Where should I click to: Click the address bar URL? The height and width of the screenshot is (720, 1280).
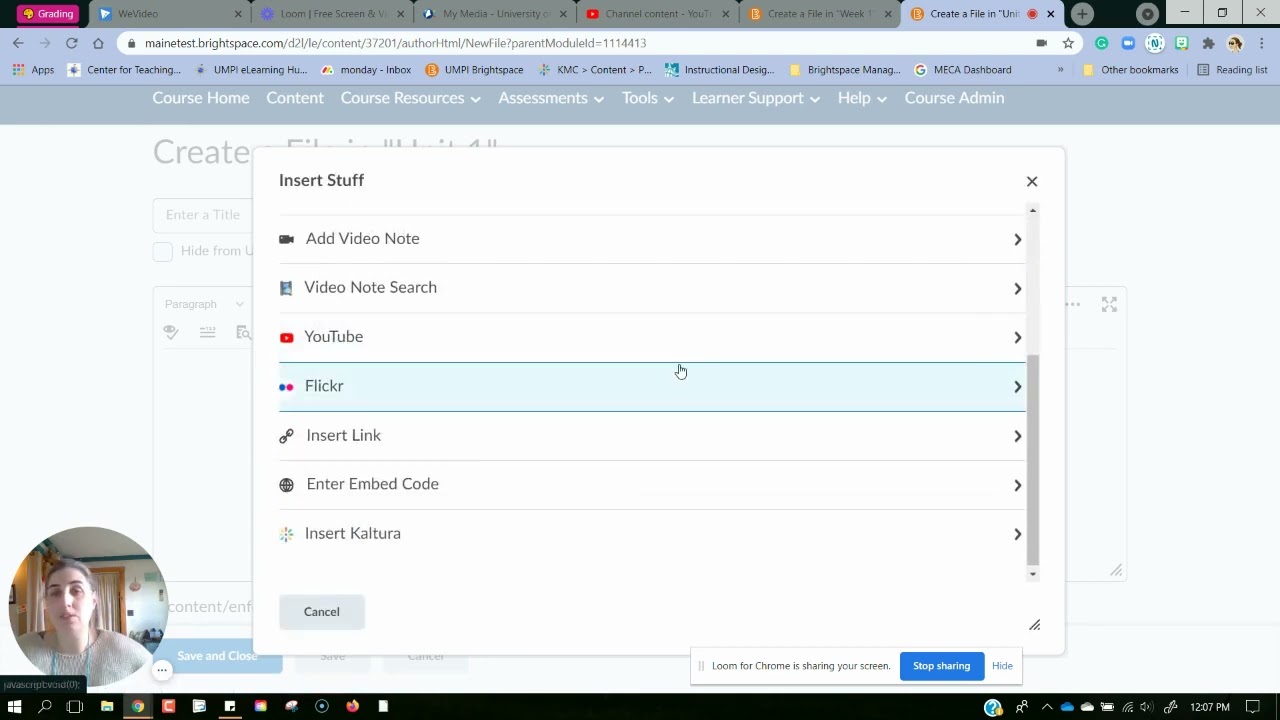[395, 43]
